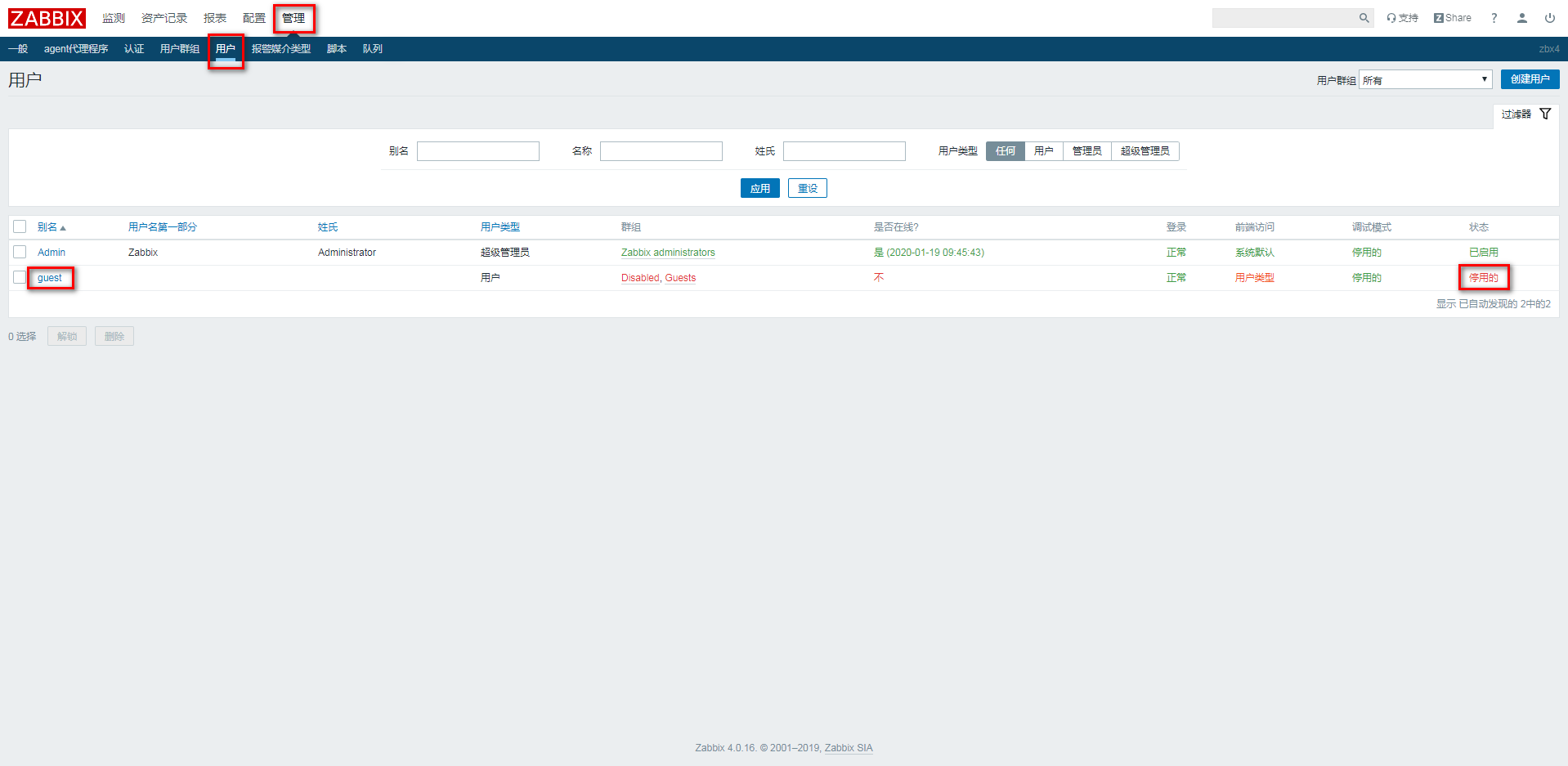This screenshot has width=1568, height=766.
Task: Click the Zabbix logo
Action: tap(47, 18)
